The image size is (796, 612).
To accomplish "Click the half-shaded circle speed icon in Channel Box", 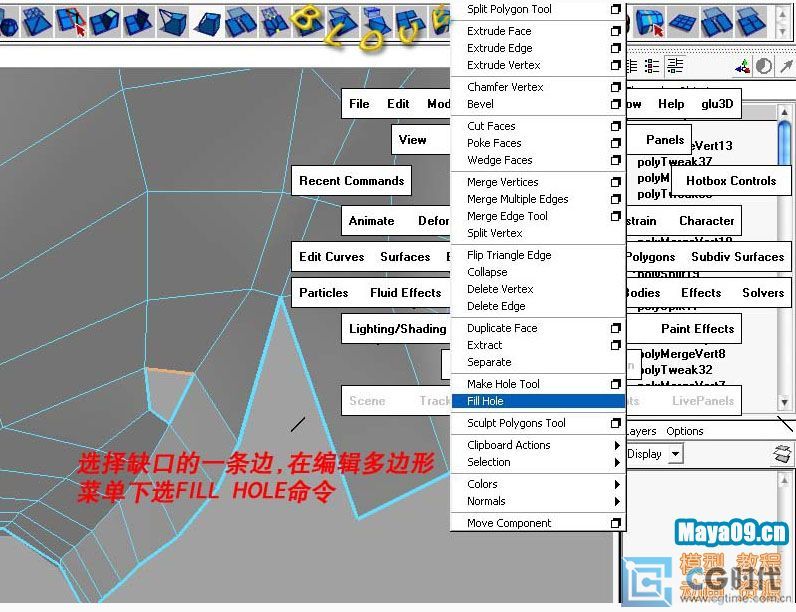I will 764,66.
